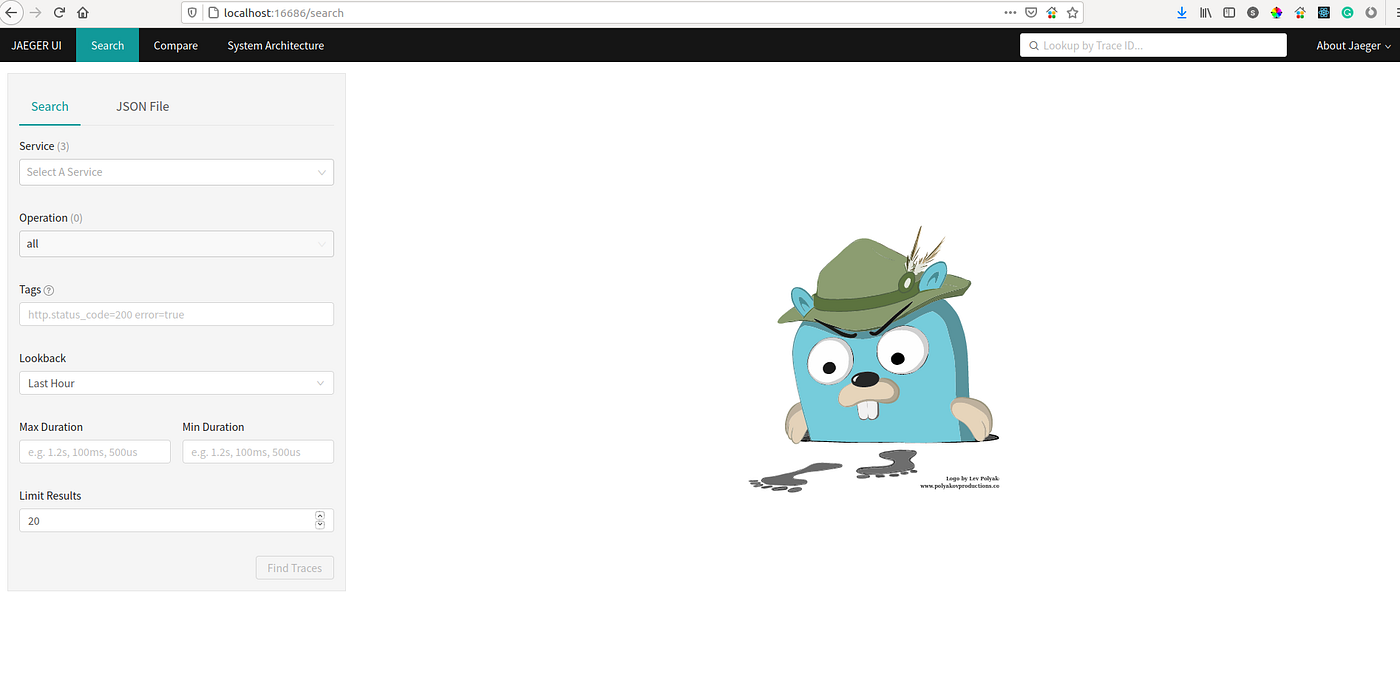Click the Max Duration input field
This screenshot has width=1400, height=694.
tap(95, 452)
